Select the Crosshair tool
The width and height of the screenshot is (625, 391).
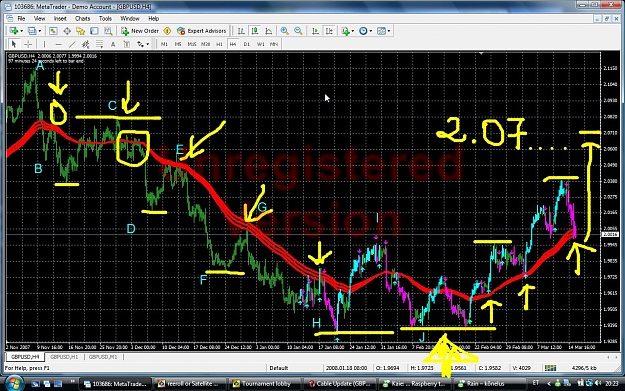click(28, 44)
